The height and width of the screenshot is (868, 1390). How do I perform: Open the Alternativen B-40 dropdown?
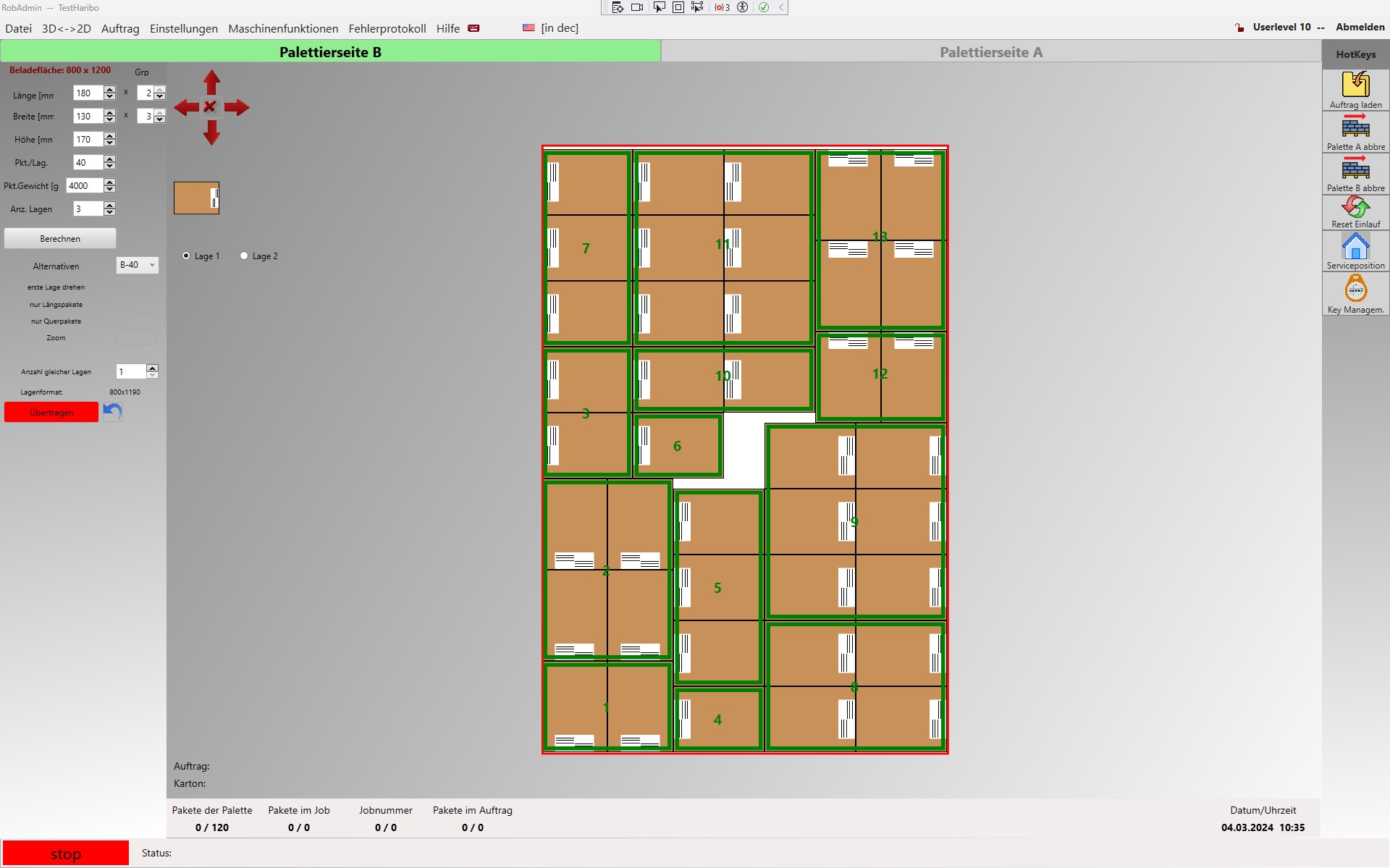(x=137, y=265)
